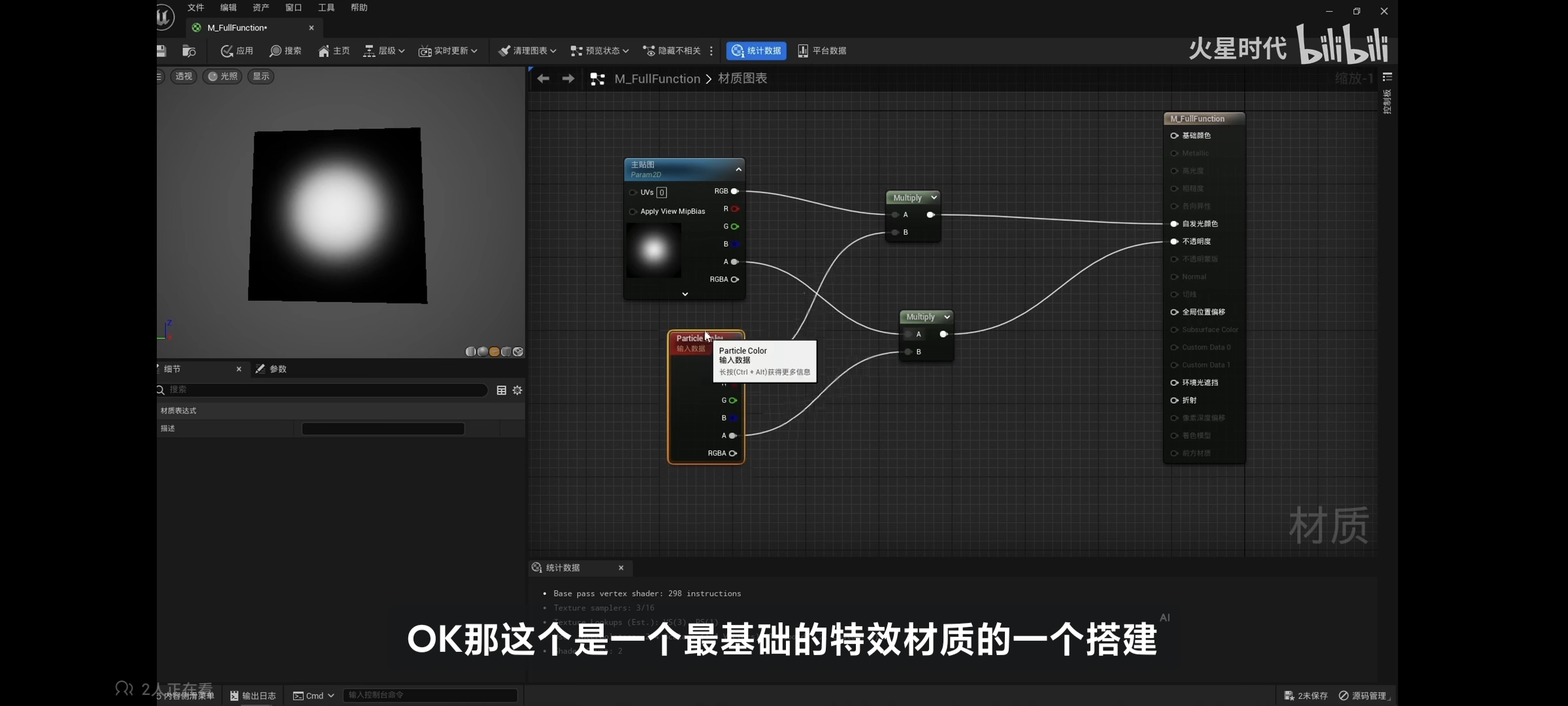Switch to the Parameters (参数) tab
The image size is (1568, 706).
point(272,369)
